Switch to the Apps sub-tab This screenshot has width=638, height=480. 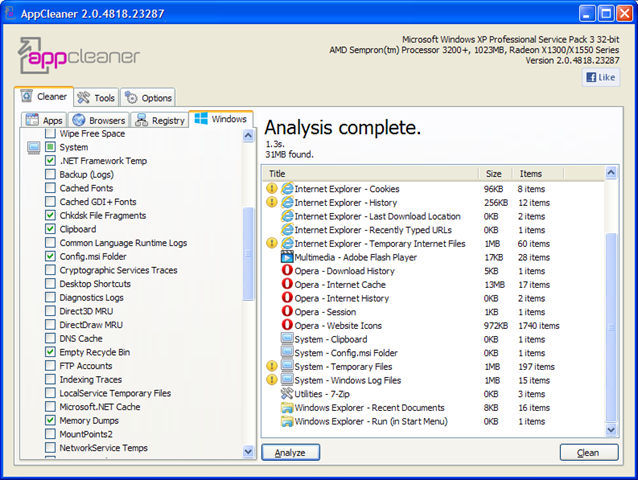point(44,120)
